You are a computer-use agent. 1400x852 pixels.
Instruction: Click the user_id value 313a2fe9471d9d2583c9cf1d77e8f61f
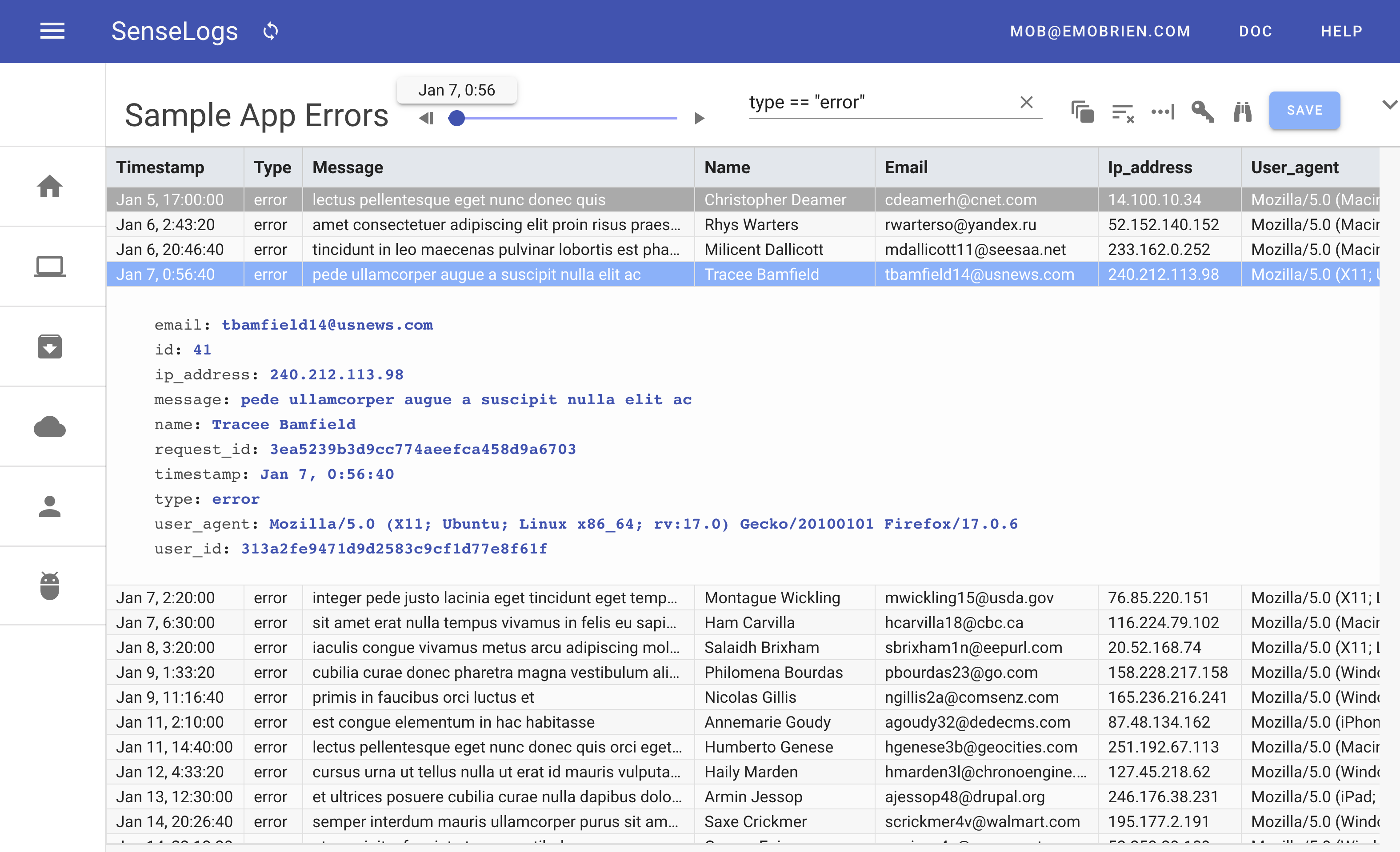[394, 549]
